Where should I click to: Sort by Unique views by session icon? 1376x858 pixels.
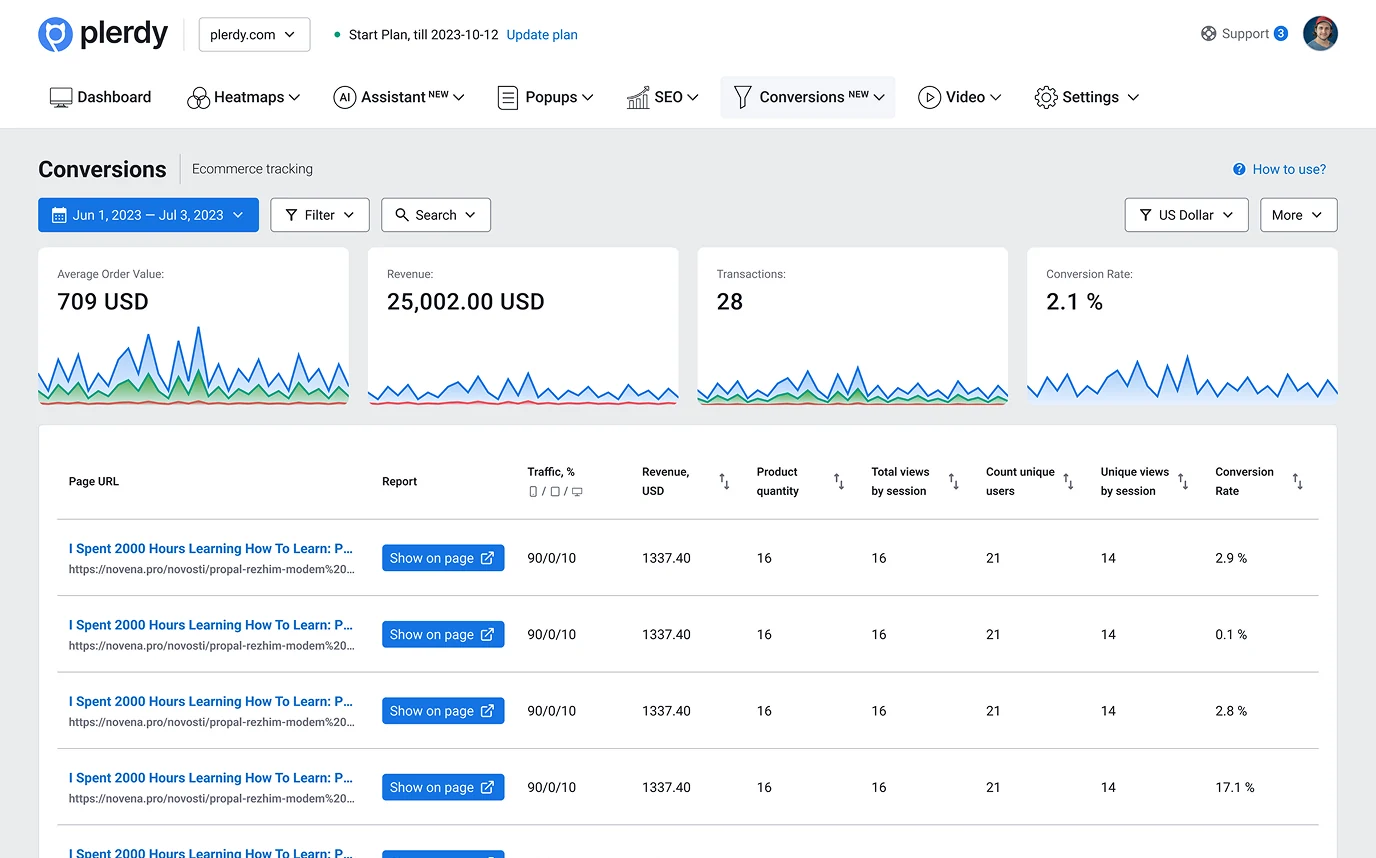click(x=1183, y=481)
